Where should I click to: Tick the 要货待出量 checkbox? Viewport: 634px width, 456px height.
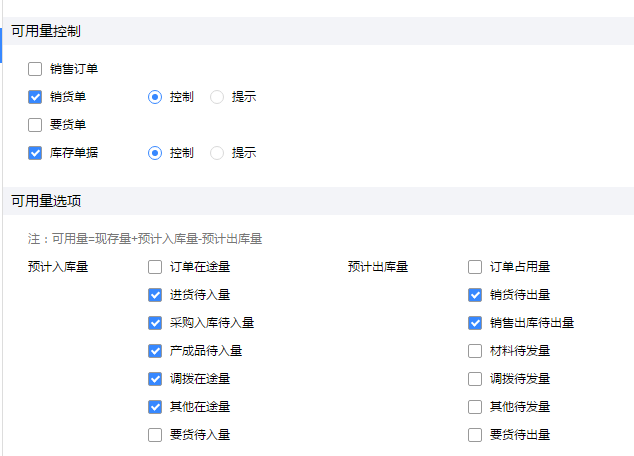click(x=475, y=435)
